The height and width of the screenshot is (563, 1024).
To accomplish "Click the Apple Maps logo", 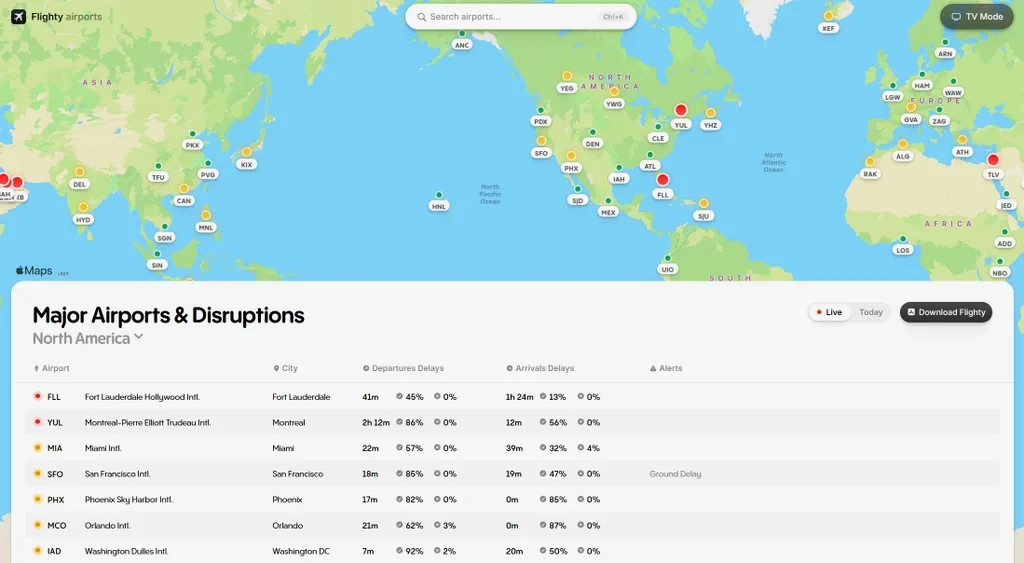I will pyautogui.click(x=34, y=270).
